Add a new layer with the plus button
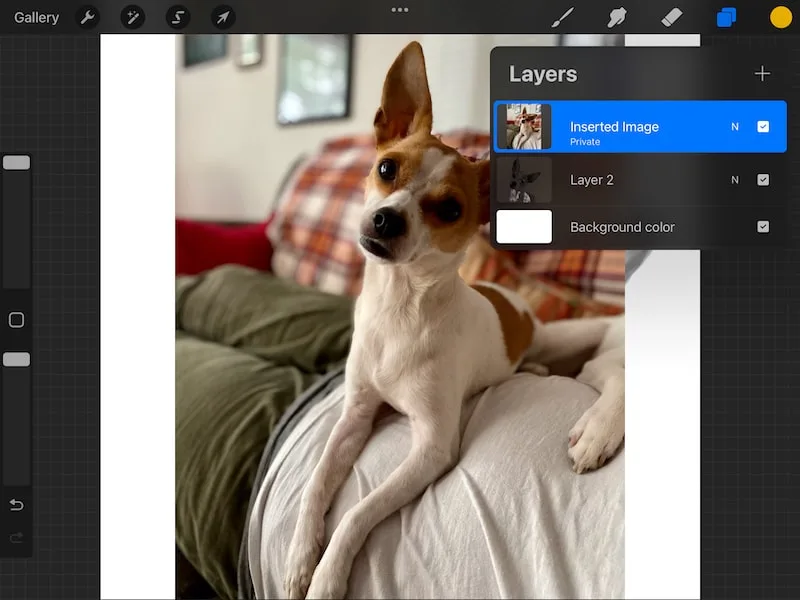The image size is (800, 600). [x=762, y=73]
